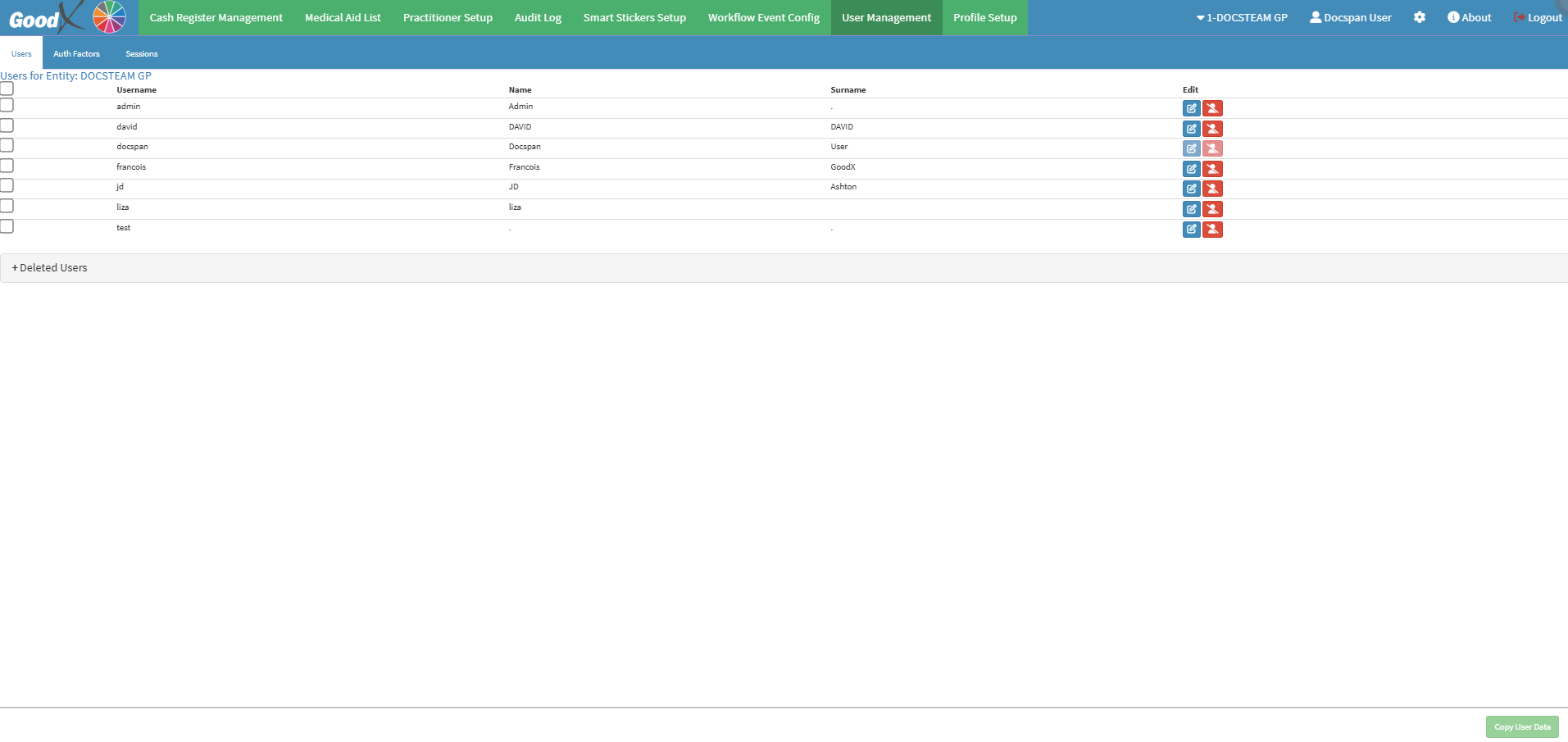Switch to the Auth Factors tab
The image size is (1568, 742).
coord(76,54)
